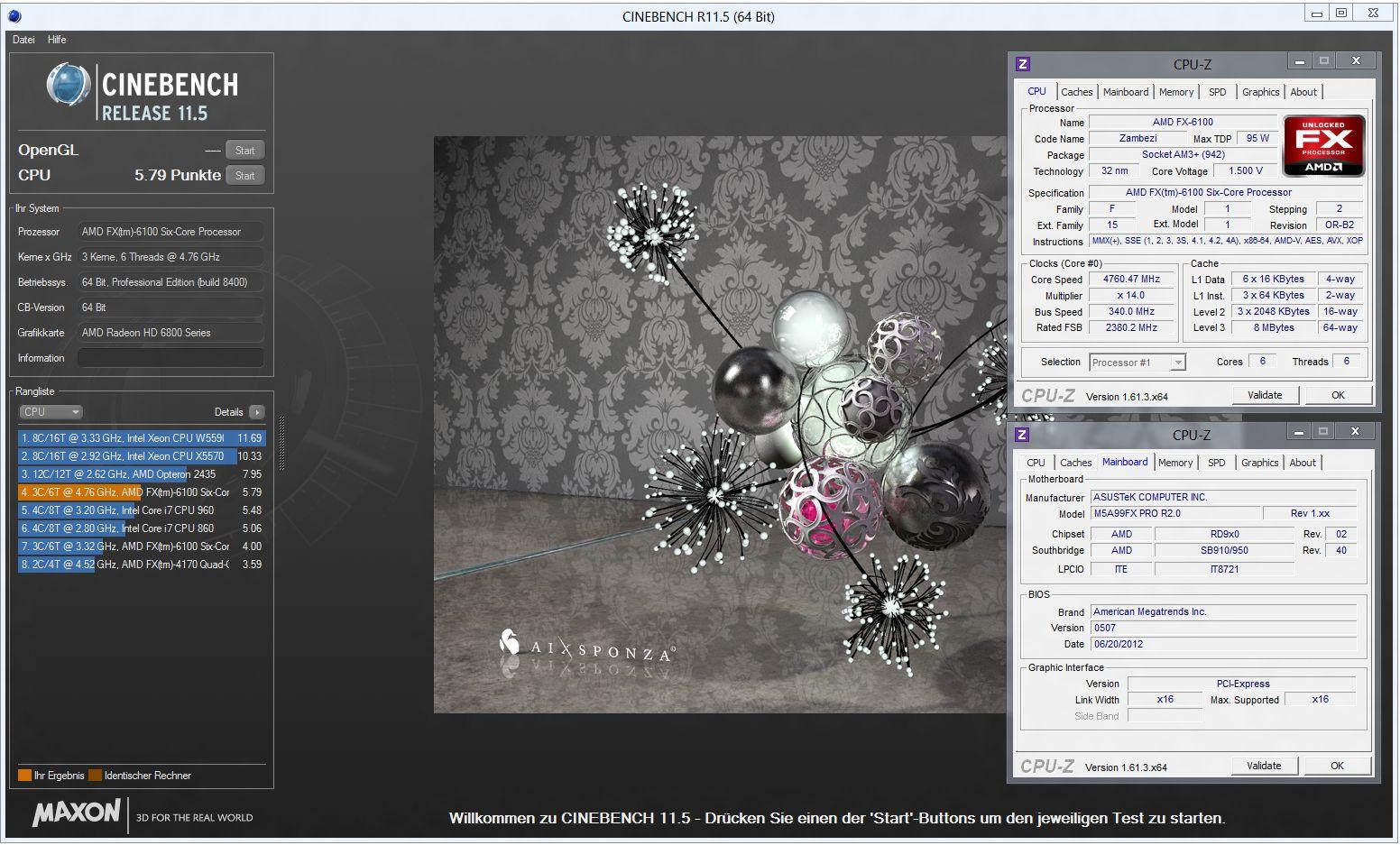Switch to Caches tab in bottom CPU-Z
Viewport: 1400px width, 845px height.
click(1075, 463)
